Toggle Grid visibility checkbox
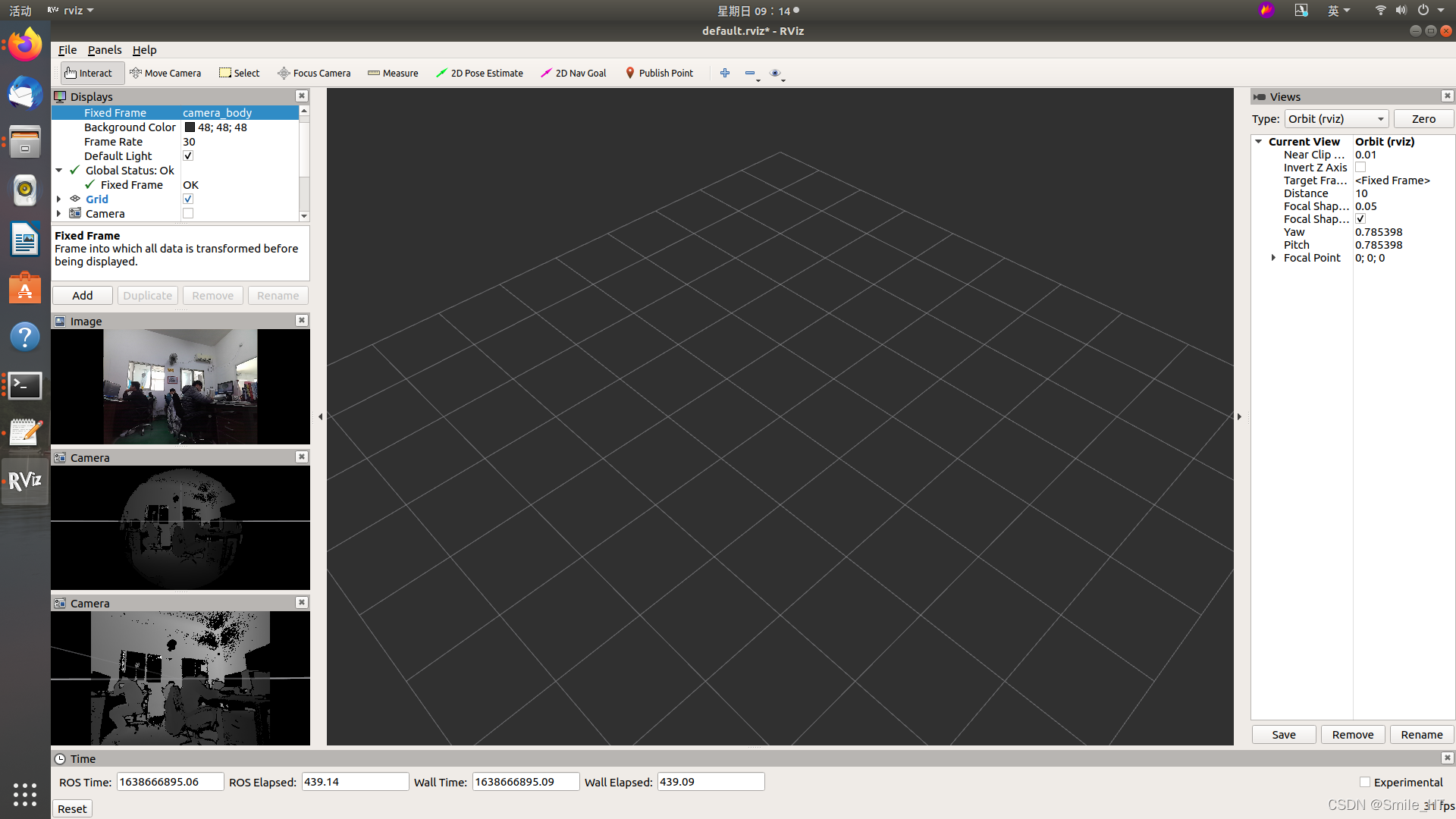Screen dimensions: 1456x819 pos(186,199)
